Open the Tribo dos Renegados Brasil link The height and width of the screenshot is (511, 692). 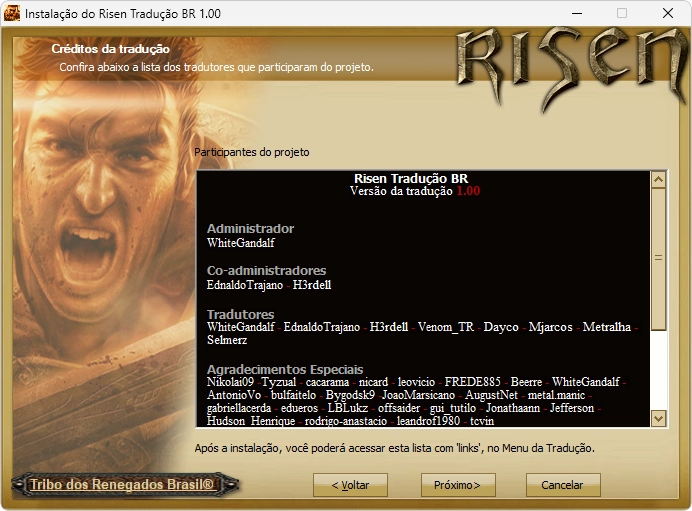(125, 485)
